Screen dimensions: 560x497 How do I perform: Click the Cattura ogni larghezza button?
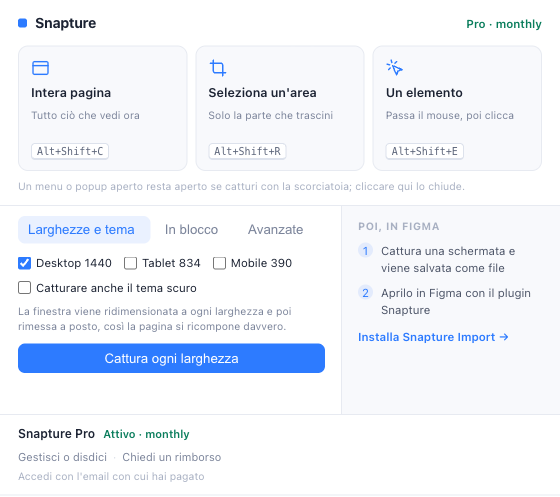(x=171, y=358)
